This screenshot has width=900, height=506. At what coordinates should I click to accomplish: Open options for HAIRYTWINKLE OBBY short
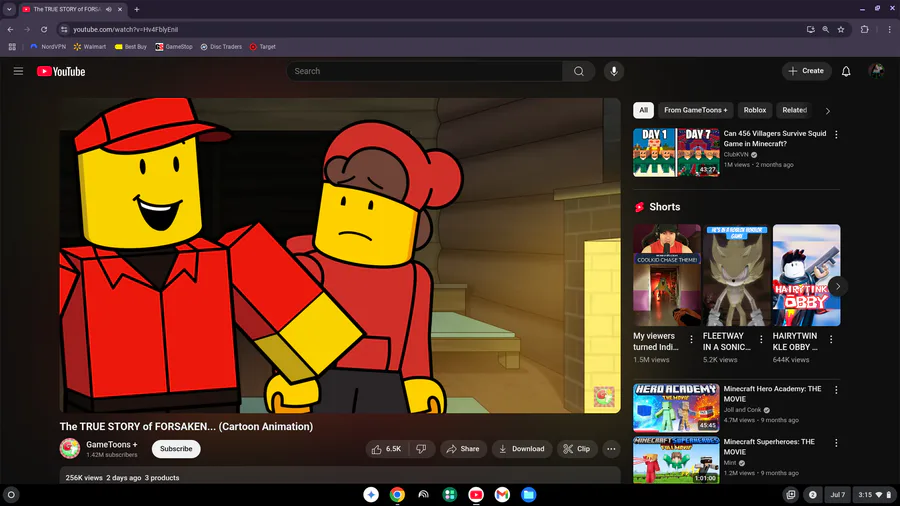coord(831,339)
